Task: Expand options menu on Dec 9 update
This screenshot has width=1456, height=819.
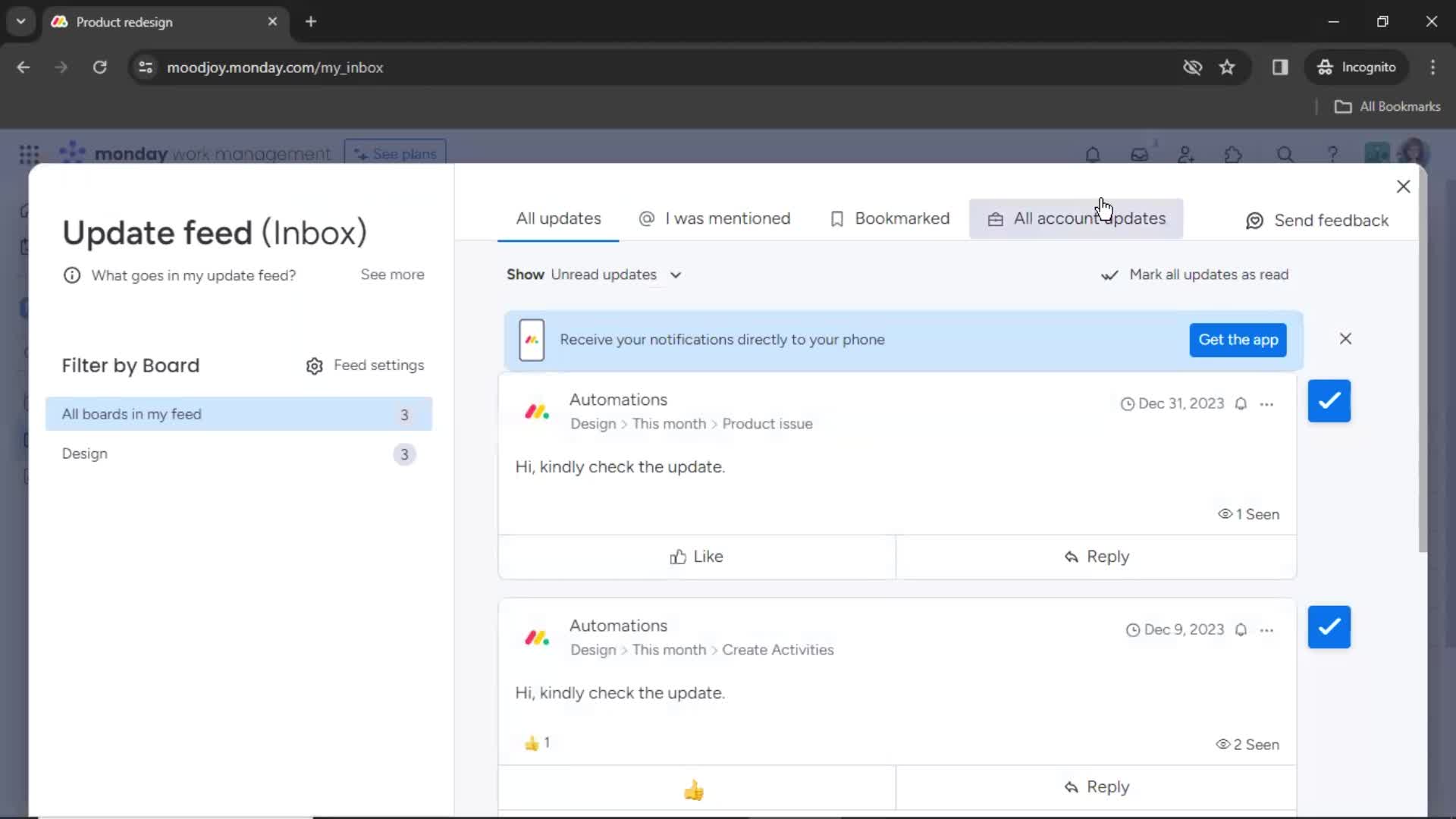Action: [x=1267, y=629]
